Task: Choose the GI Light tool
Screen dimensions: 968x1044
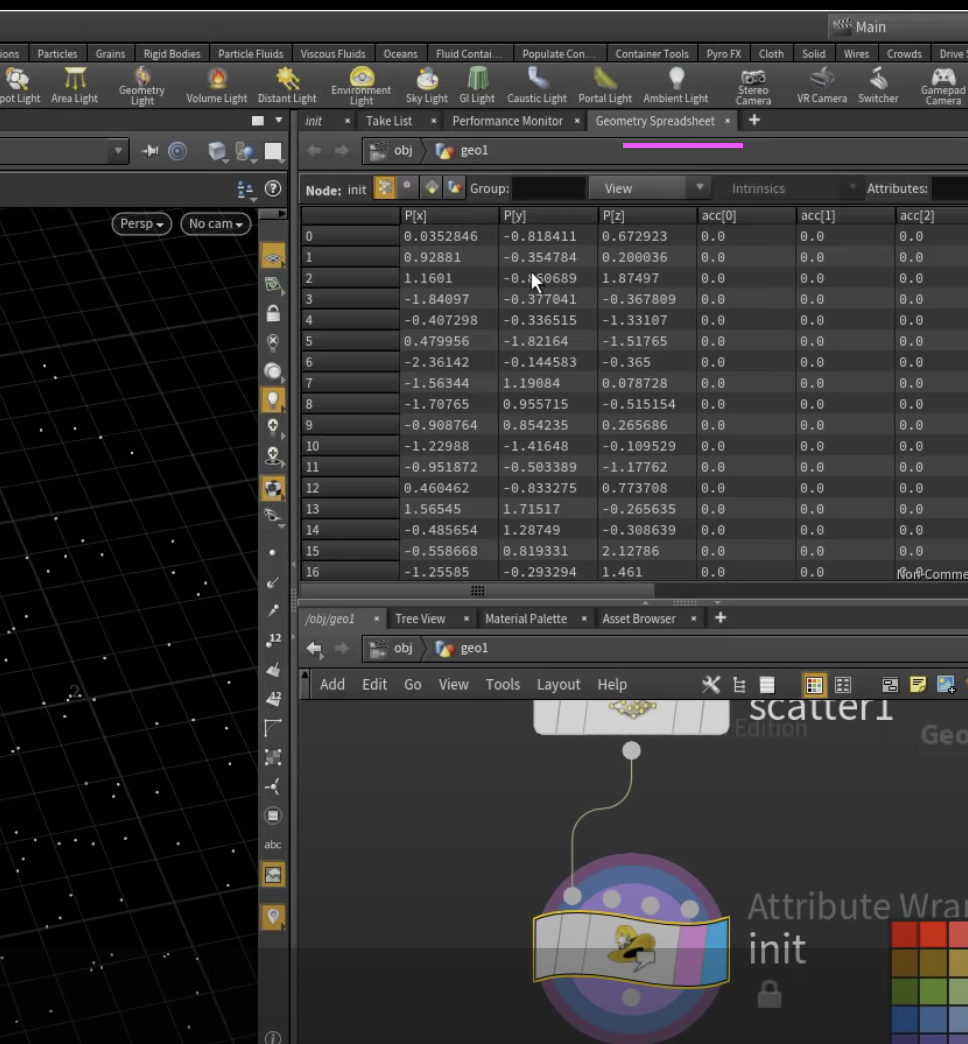Action: click(477, 85)
